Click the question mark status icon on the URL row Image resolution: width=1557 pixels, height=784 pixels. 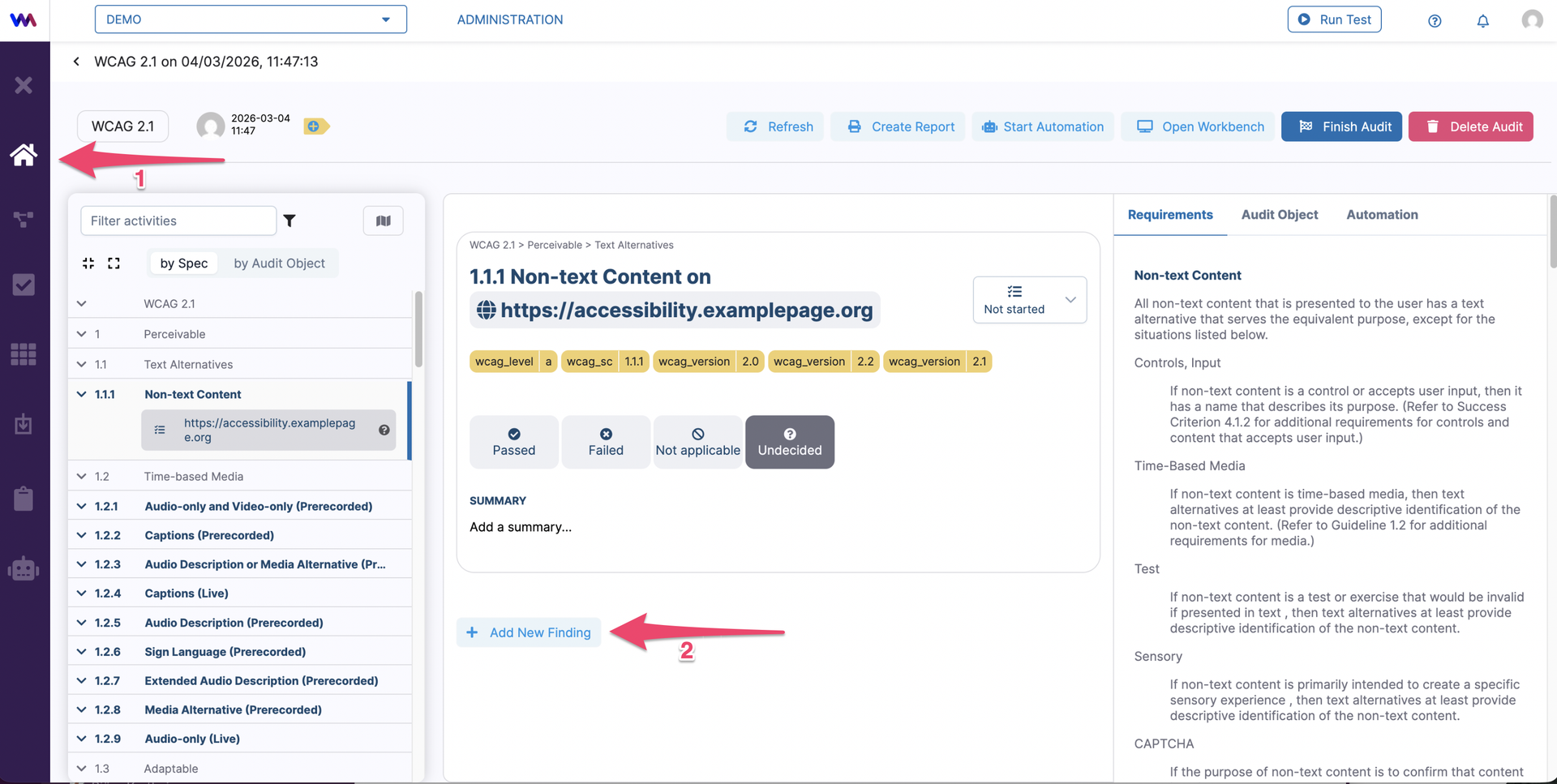pyautogui.click(x=384, y=431)
